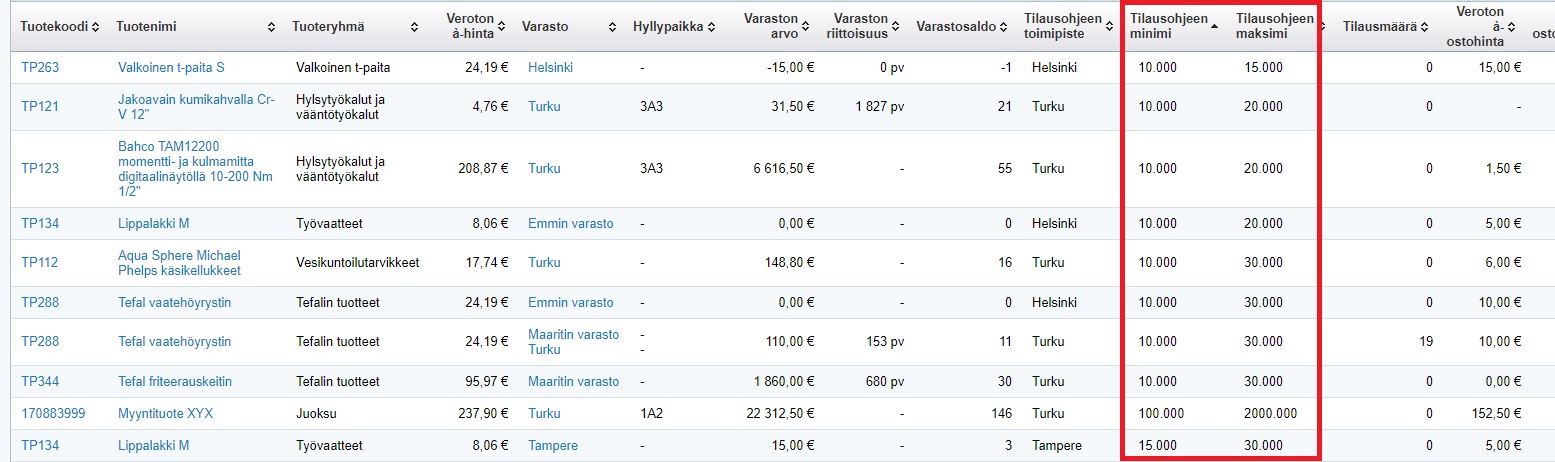Click sort arrows next to Hyllypaikka
The image size is (1555, 462).
(x=711, y=27)
